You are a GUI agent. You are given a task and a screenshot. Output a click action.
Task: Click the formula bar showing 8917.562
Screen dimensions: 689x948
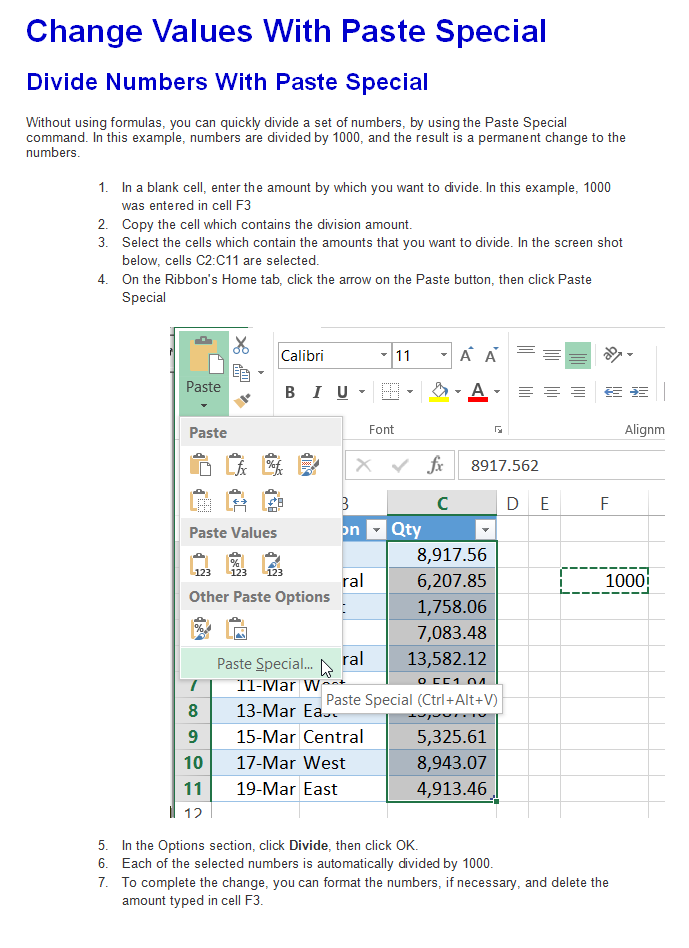tap(561, 465)
